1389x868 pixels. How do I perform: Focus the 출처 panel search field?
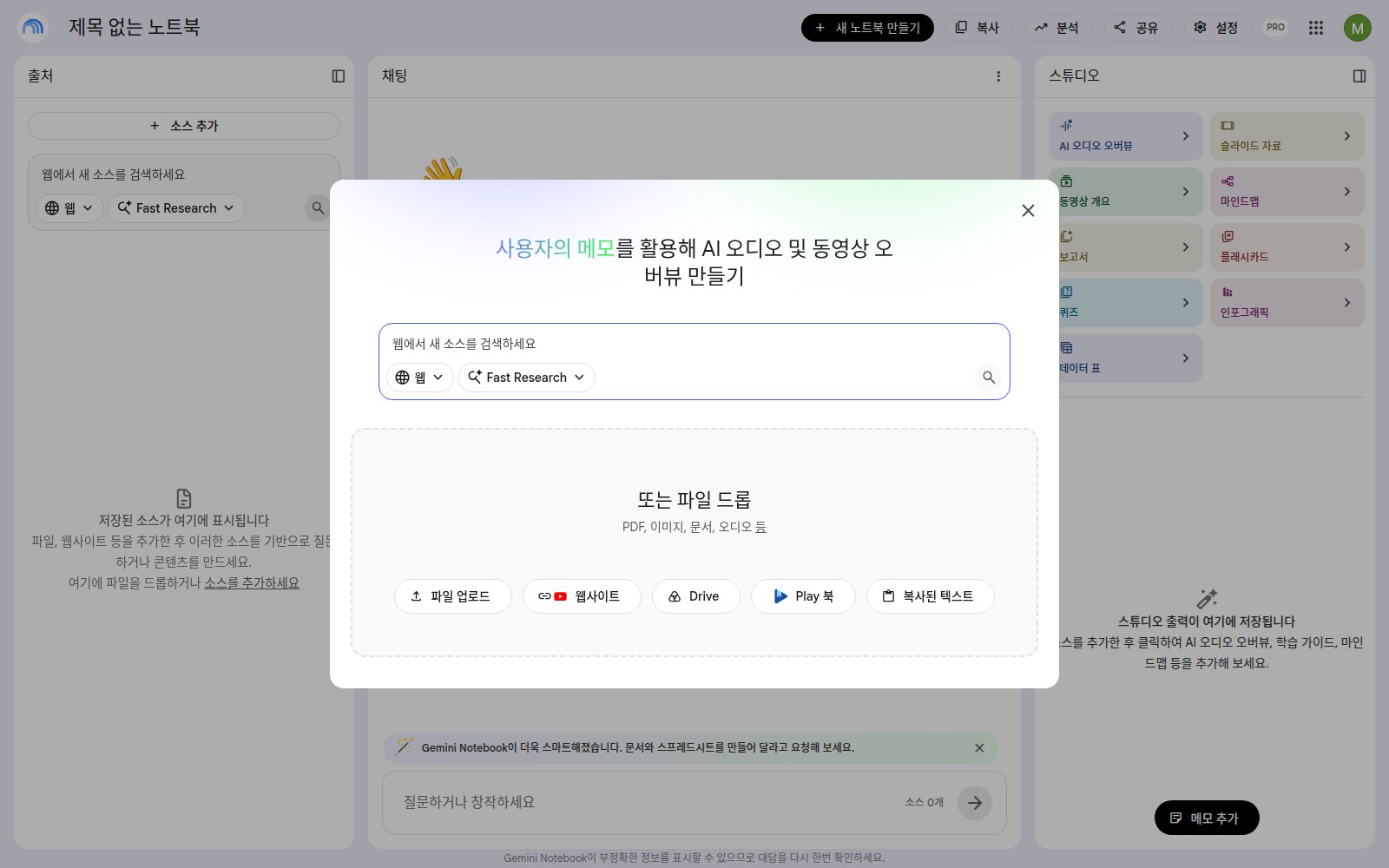[x=184, y=174]
